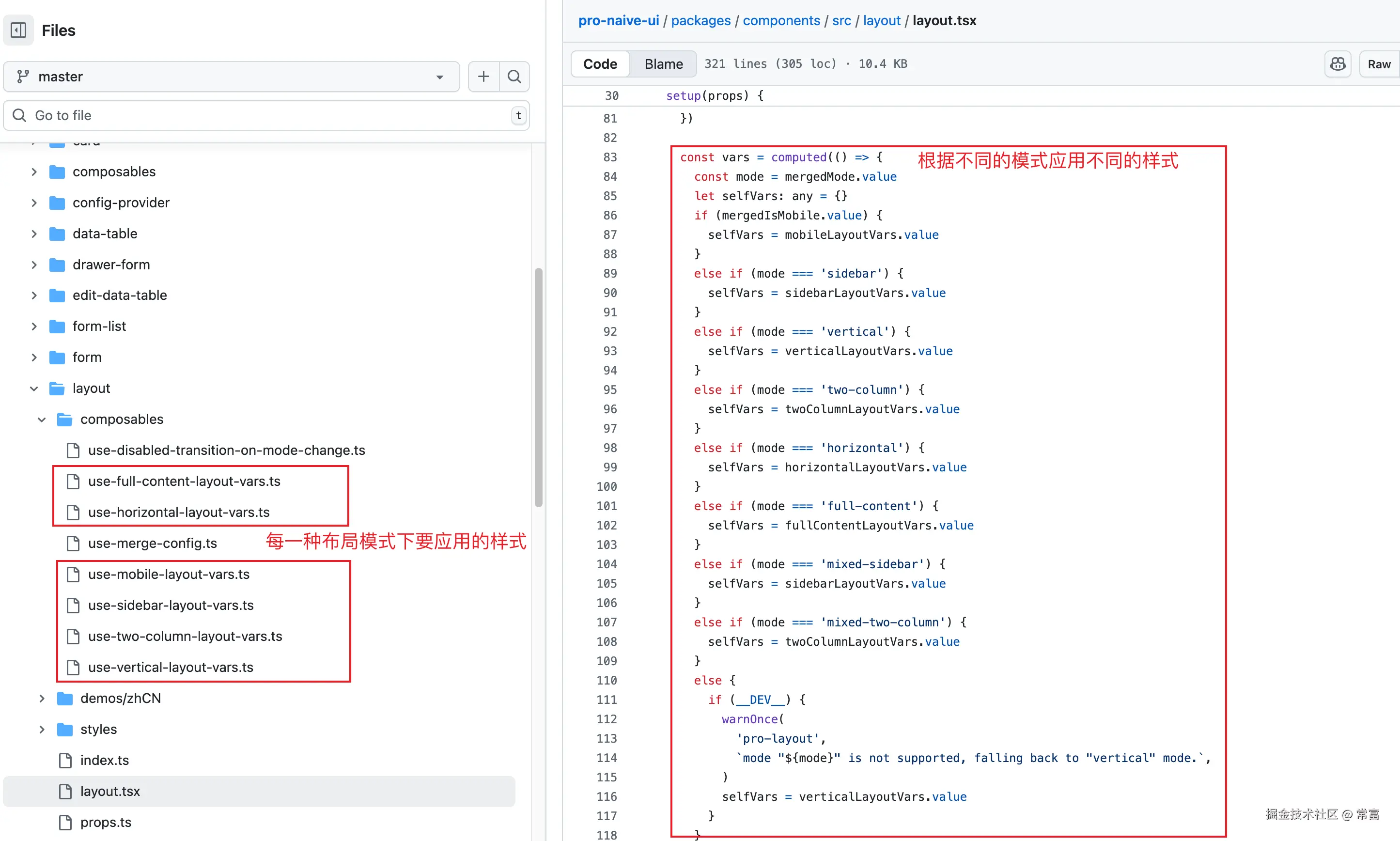Image resolution: width=1400 pixels, height=841 pixels.
Task: Open the index.ts file
Action: pos(104,760)
